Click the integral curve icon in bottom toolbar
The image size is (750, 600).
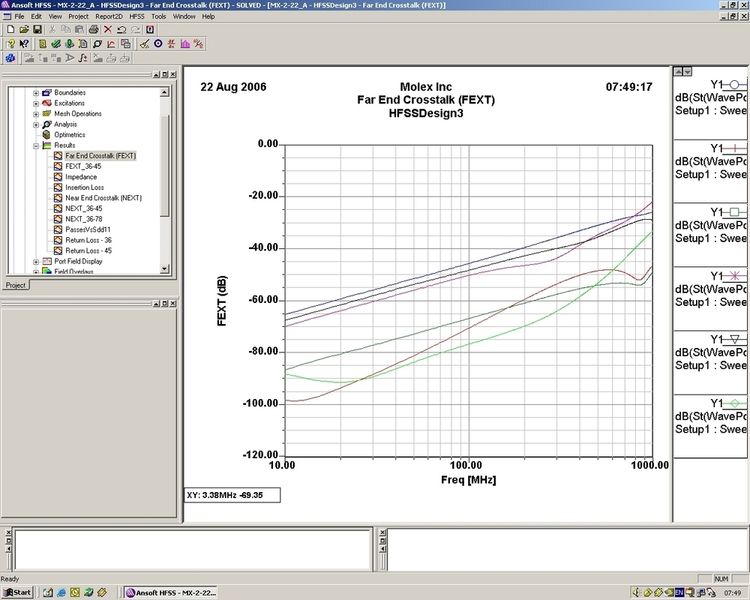point(83,58)
